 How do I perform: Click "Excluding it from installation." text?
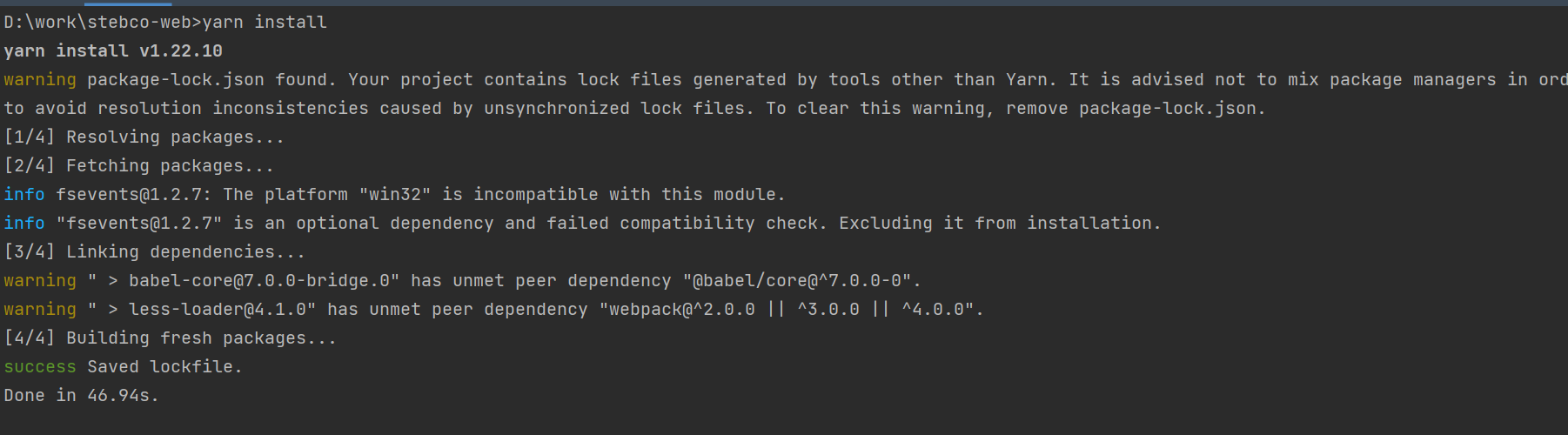click(1000, 223)
